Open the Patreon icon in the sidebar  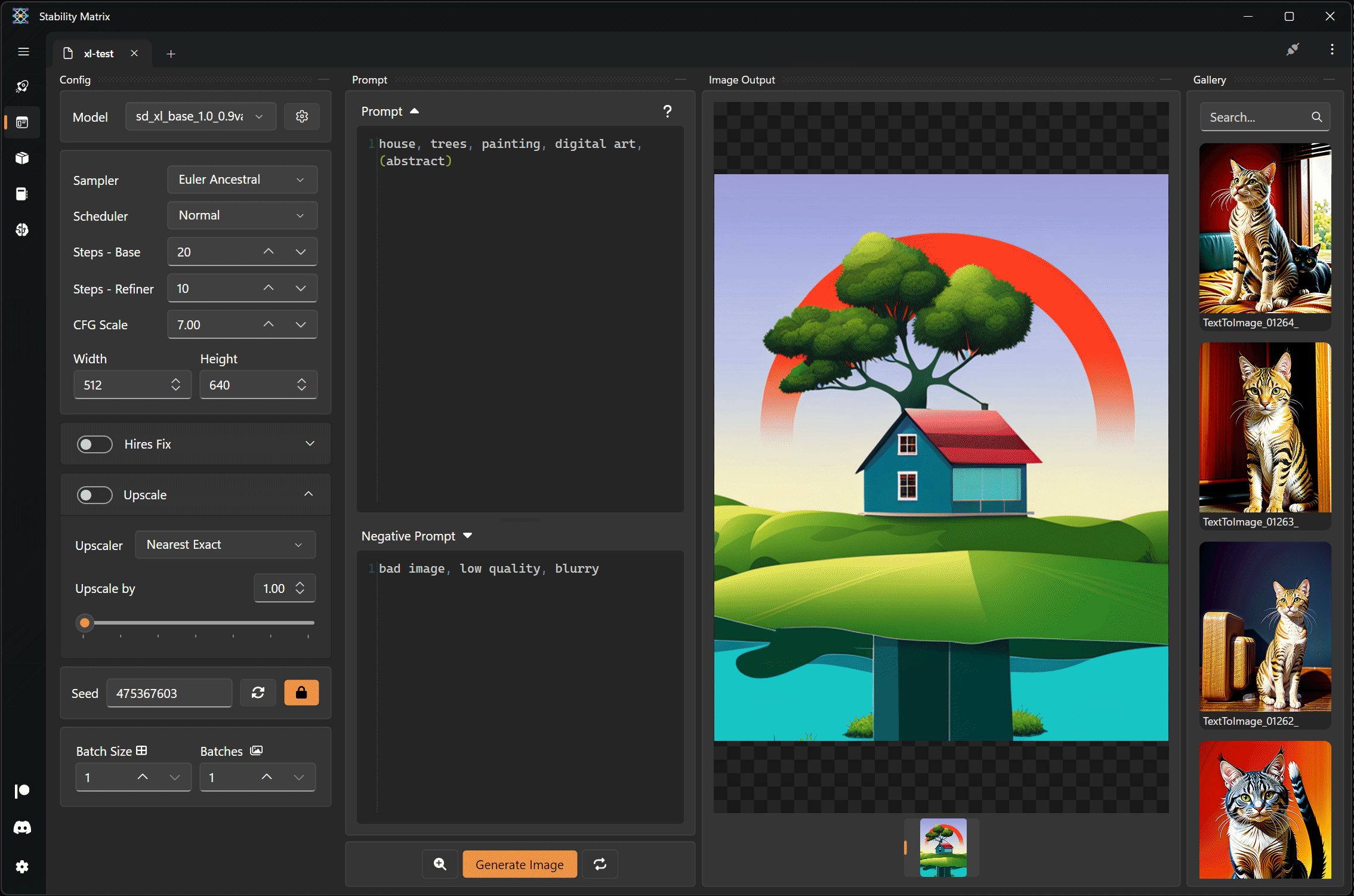pyautogui.click(x=22, y=790)
